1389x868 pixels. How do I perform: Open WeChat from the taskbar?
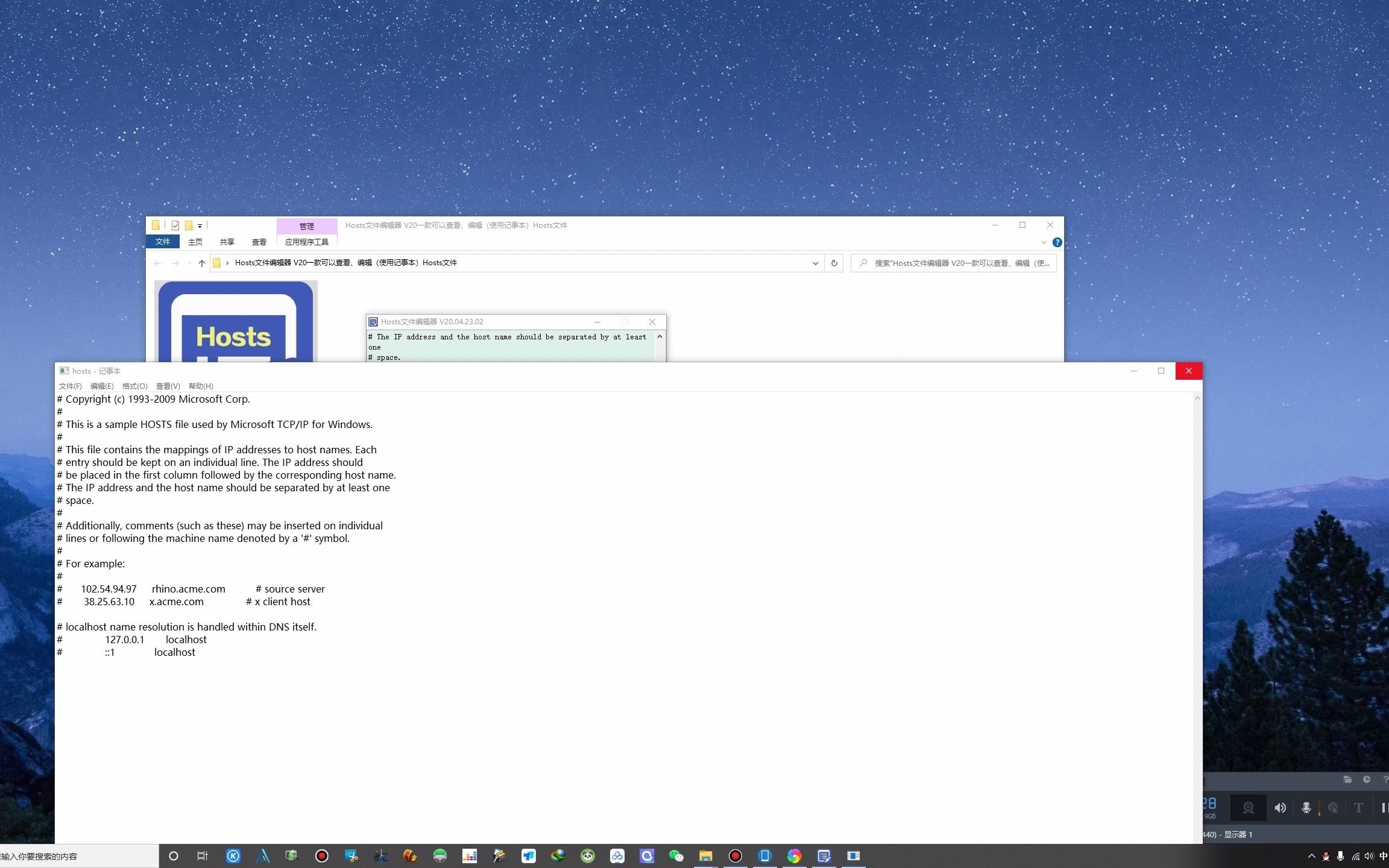tap(676, 856)
